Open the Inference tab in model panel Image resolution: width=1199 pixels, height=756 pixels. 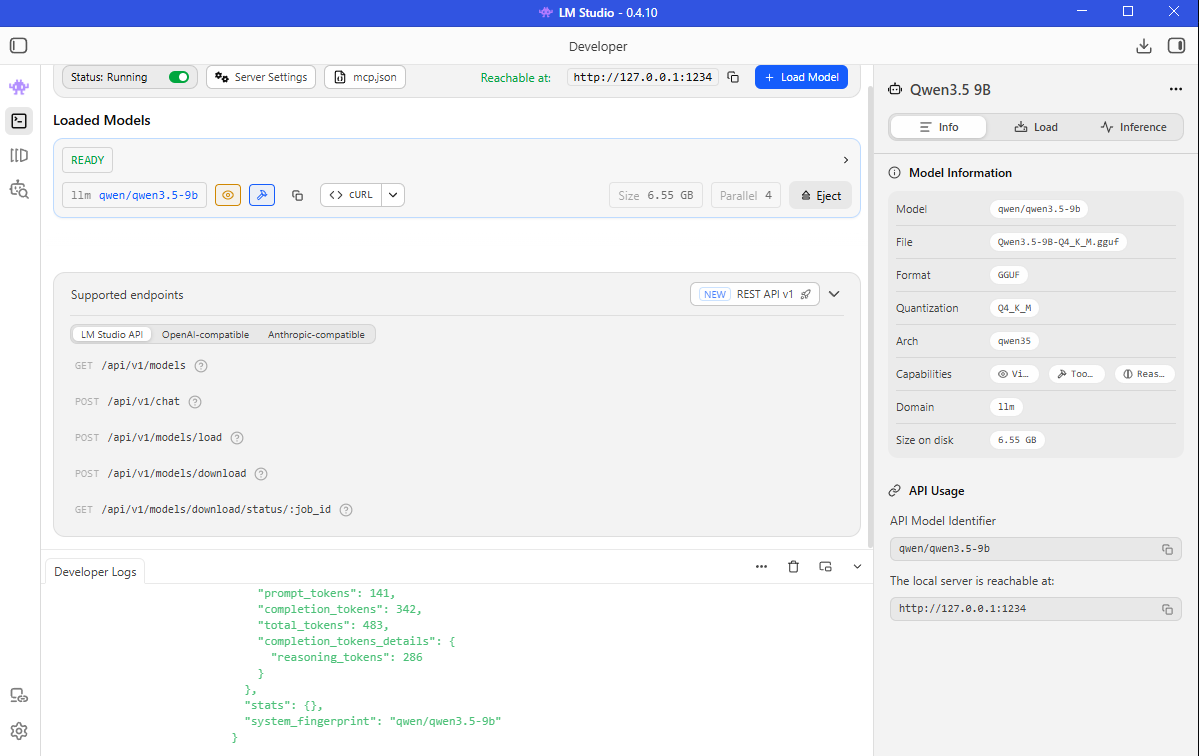pyautogui.click(x=1133, y=127)
